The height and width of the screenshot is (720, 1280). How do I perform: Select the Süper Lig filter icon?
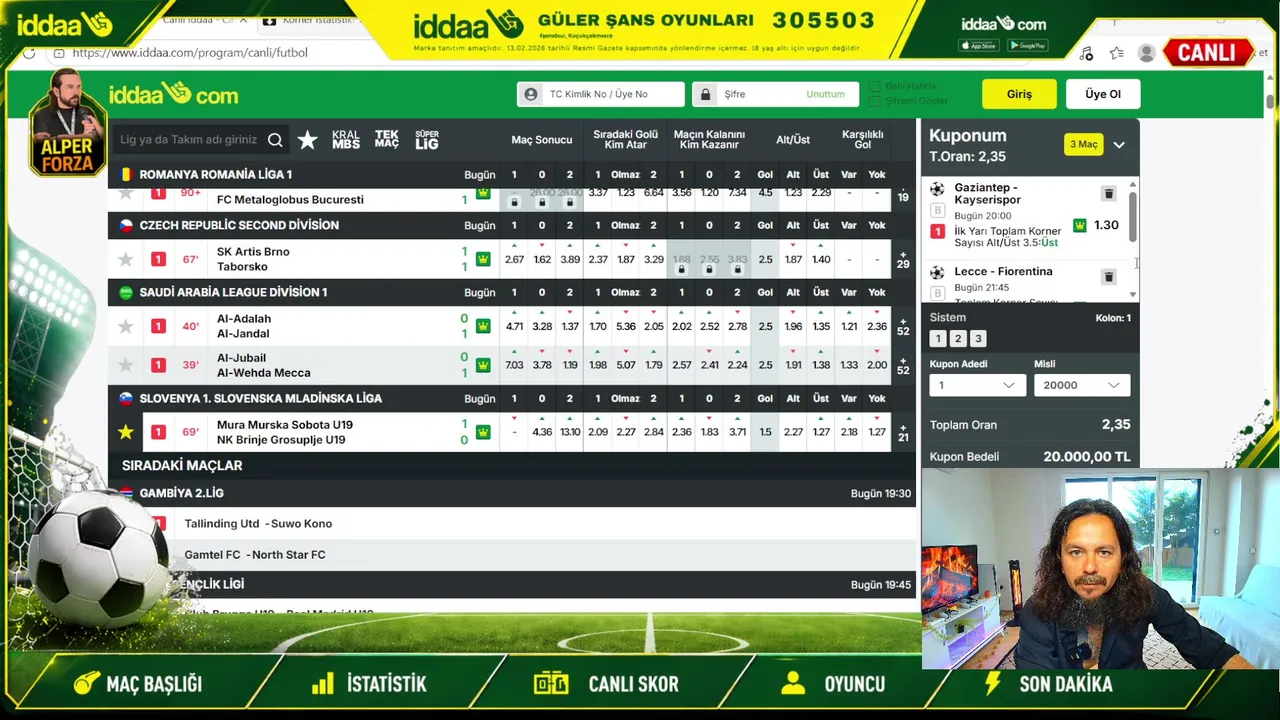pos(427,140)
